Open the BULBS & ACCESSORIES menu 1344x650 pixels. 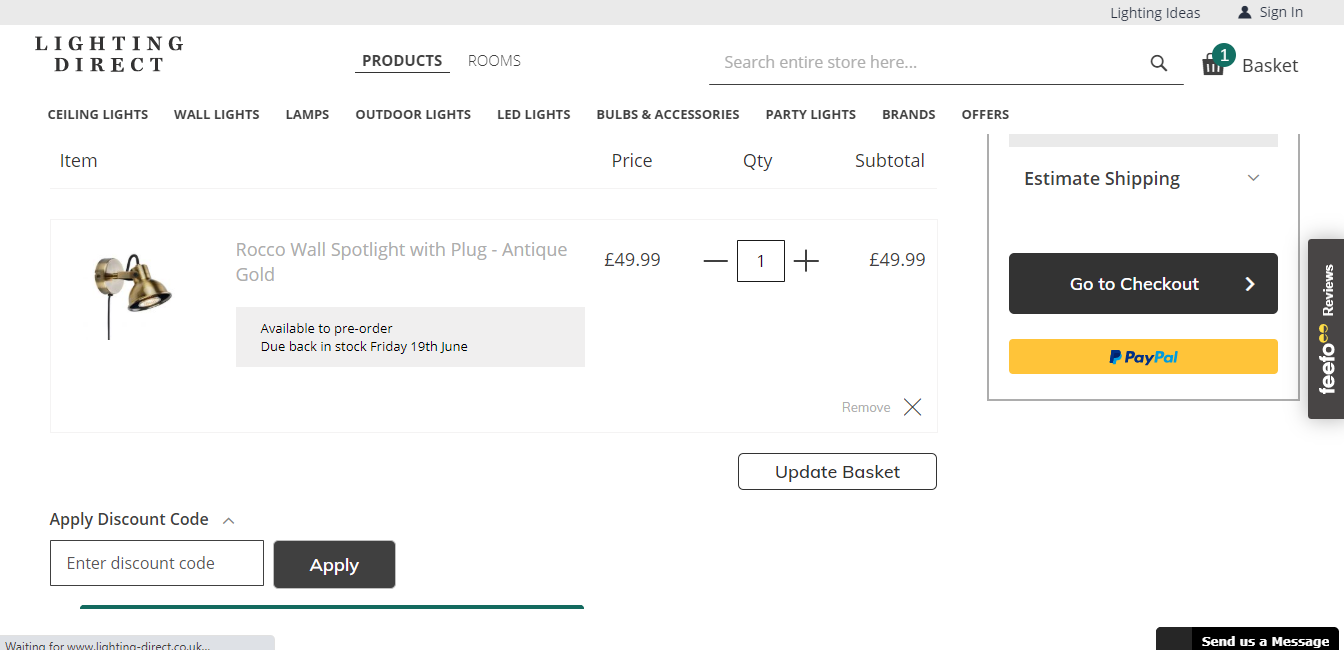point(667,114)
